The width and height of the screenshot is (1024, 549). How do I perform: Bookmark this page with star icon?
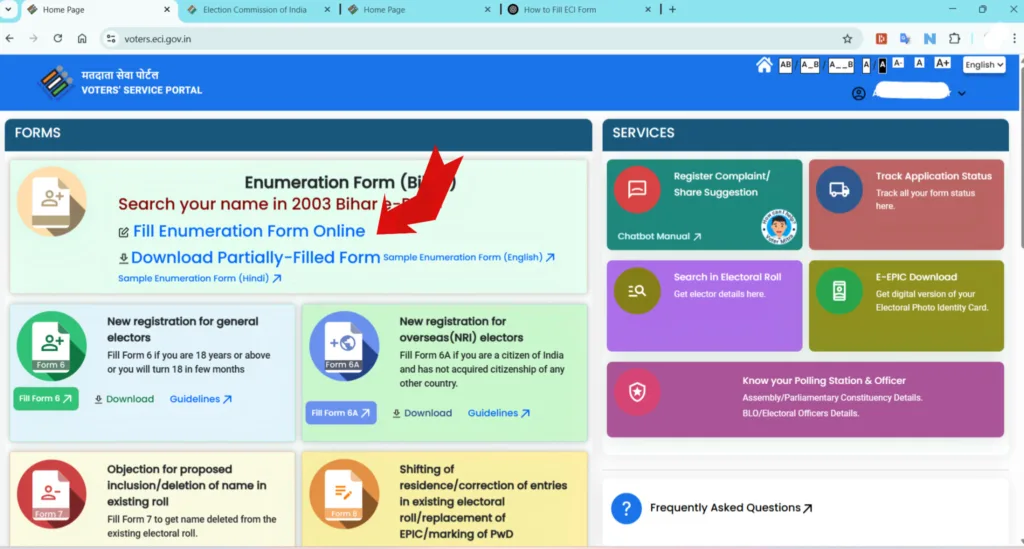tap(847, 39)
